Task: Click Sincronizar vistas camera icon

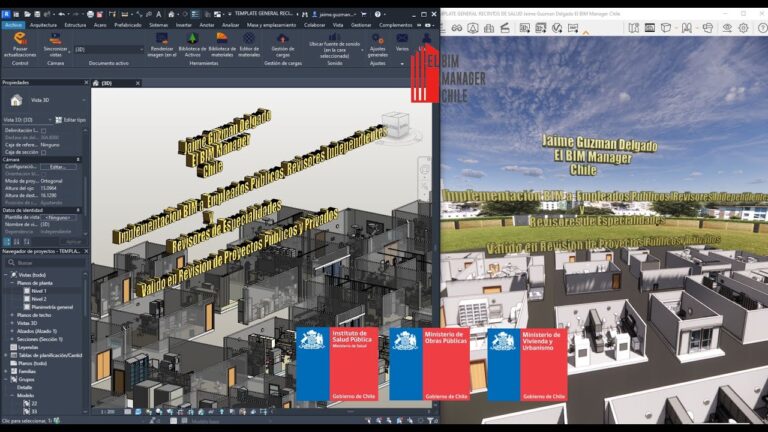Action: 55,39
